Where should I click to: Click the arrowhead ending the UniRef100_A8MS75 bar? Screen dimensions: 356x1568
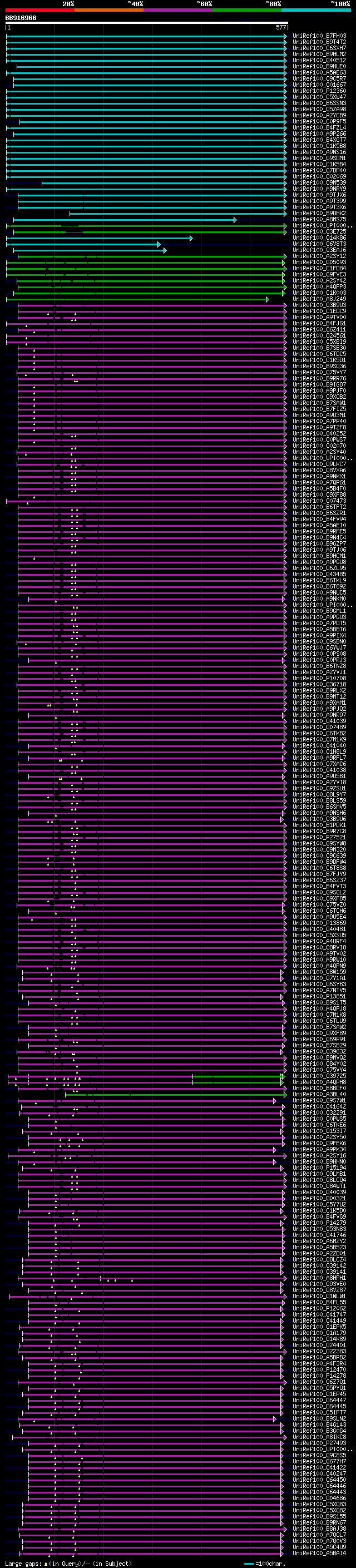pyautogui.click(x=235, y=220)
